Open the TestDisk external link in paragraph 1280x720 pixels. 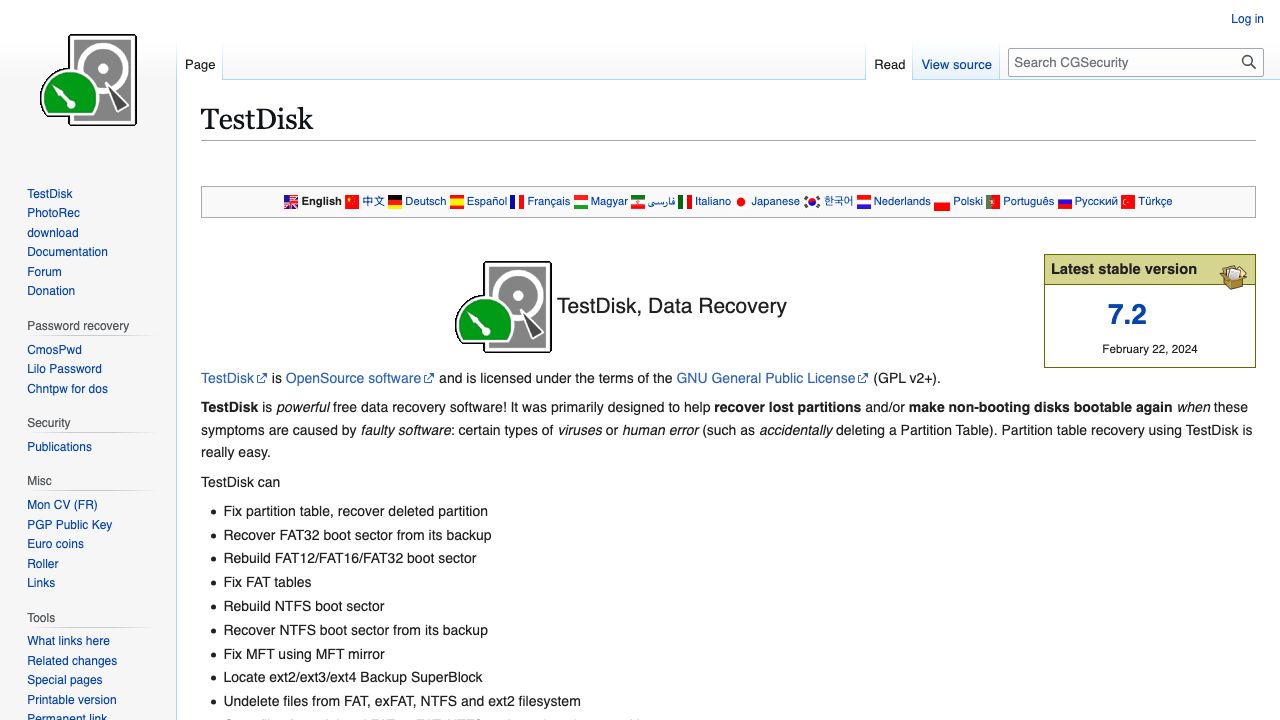234,378
